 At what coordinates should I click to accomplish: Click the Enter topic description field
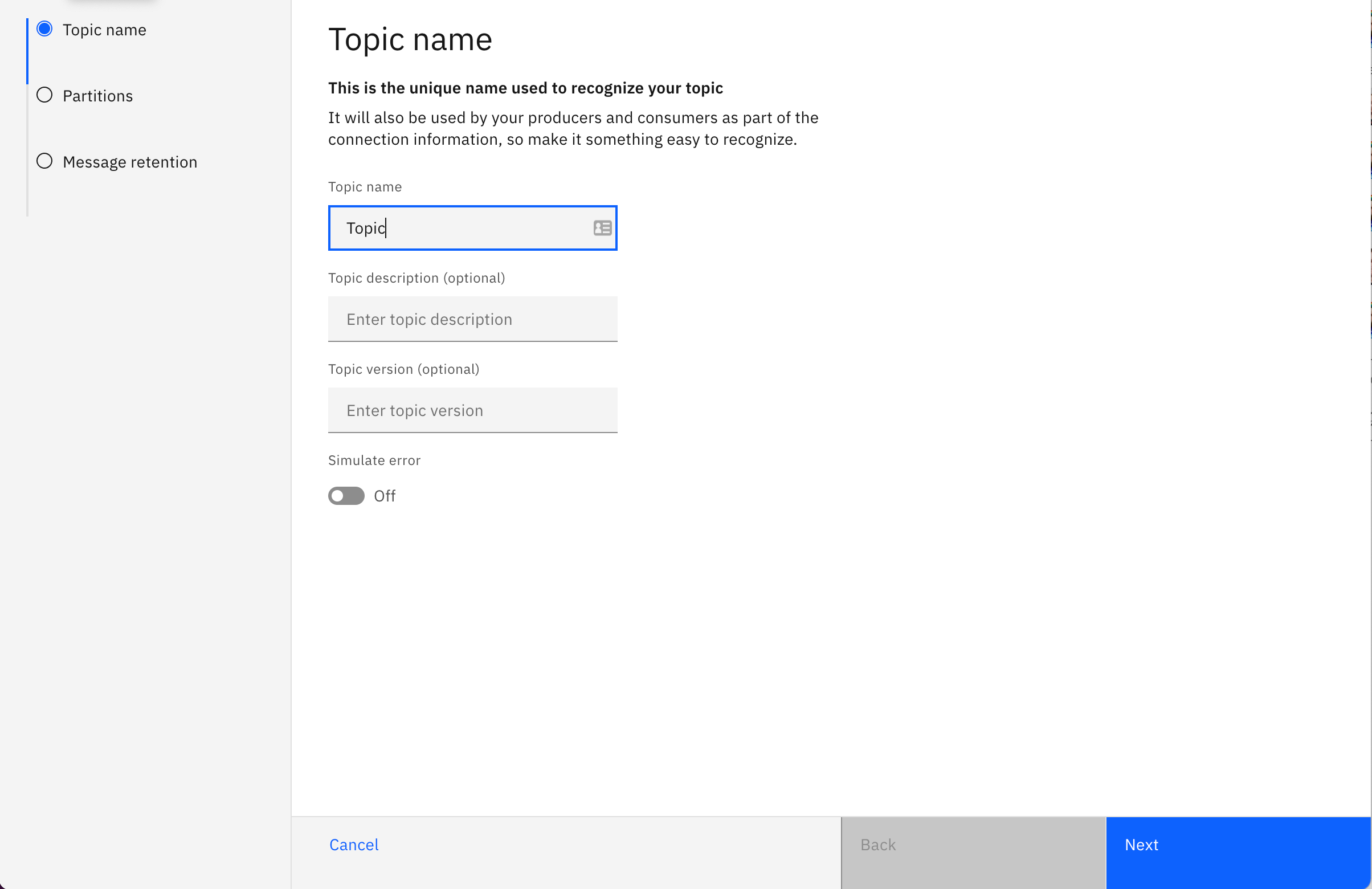(x=472, y=319)
